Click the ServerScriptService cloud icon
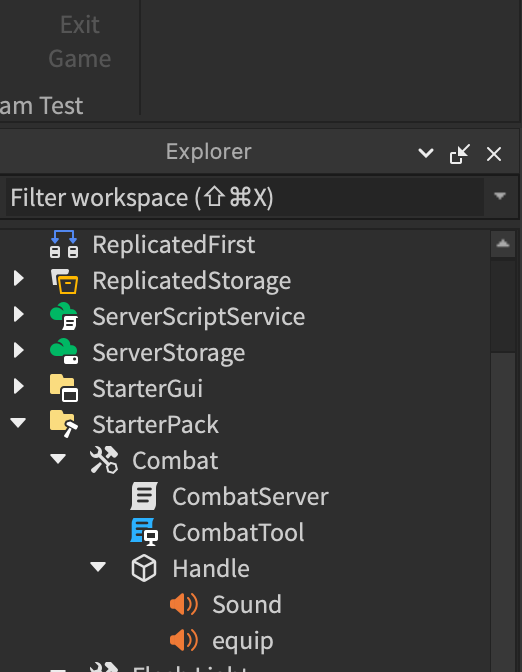Image resolution: width=522 pixels, height=672 pixels. [64, 316]
